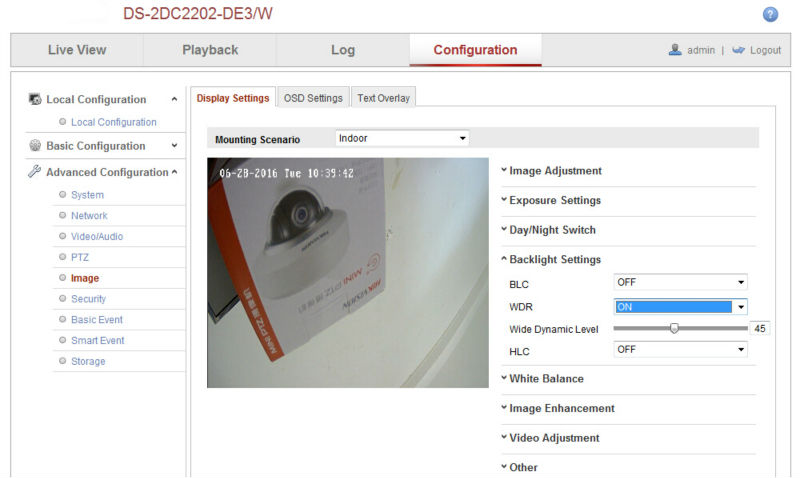This screenshot has width=800, height=478.
Task: Click the admin user icon
Action: [675, 50]
